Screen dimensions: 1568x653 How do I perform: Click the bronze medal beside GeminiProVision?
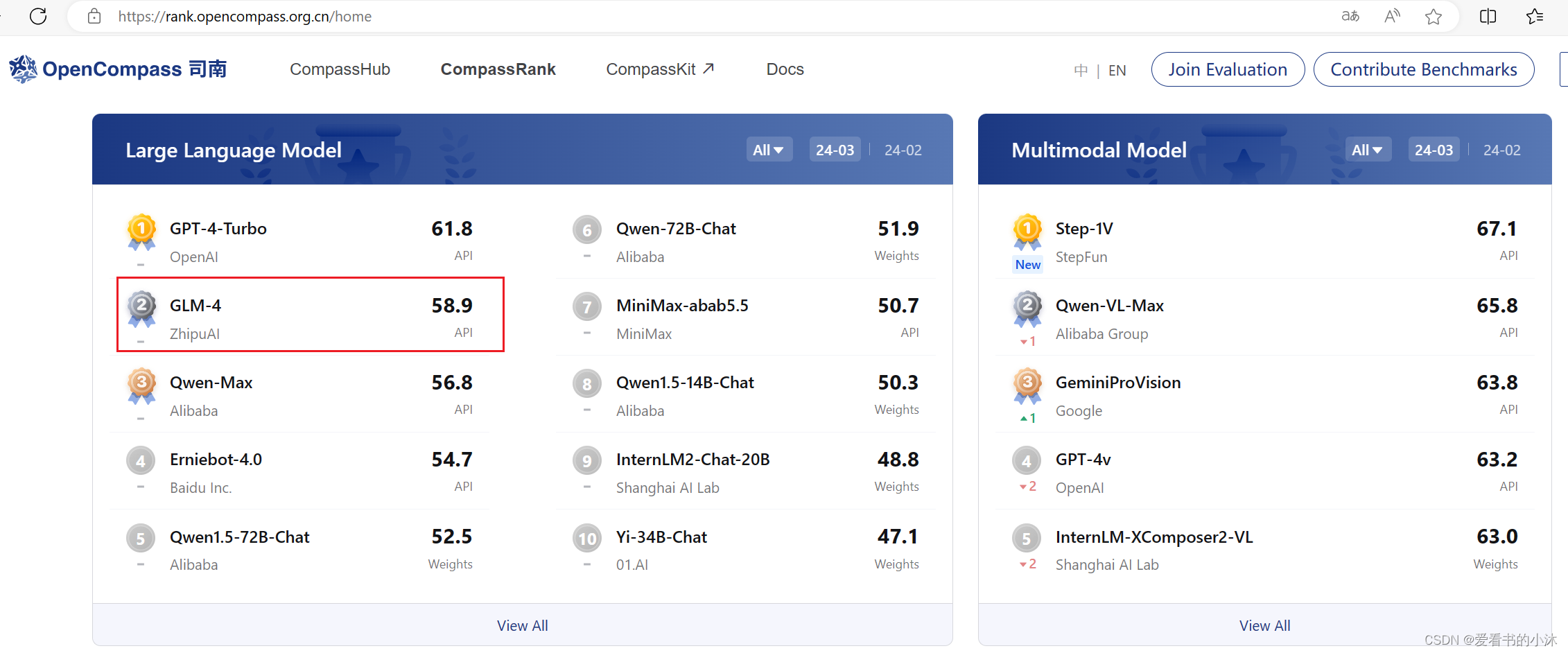click(x=1027, y=385)
